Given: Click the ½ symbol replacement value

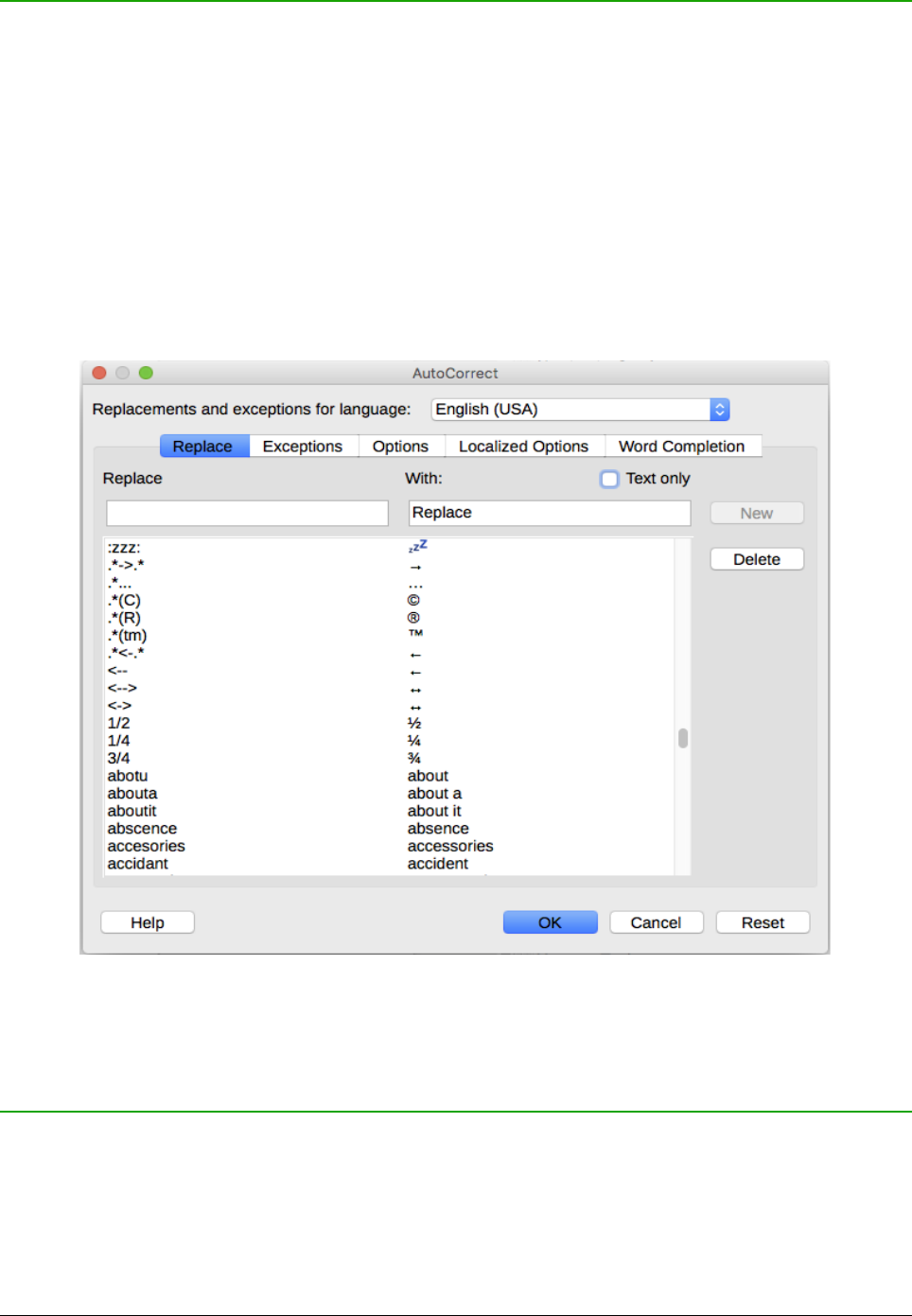Looking at the screenshot, I should (x=413, y=723).
